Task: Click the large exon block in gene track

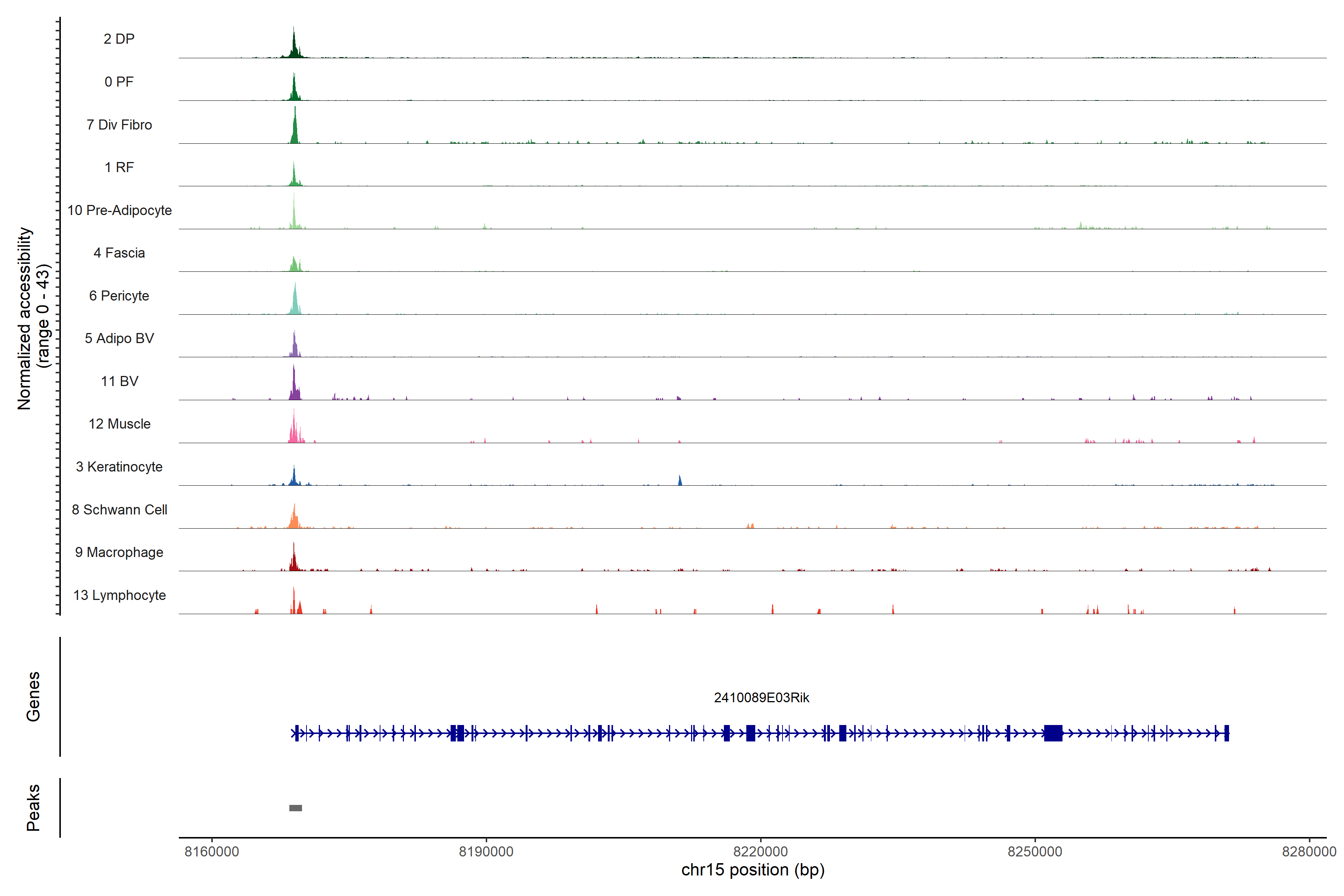Action: 1052,733
